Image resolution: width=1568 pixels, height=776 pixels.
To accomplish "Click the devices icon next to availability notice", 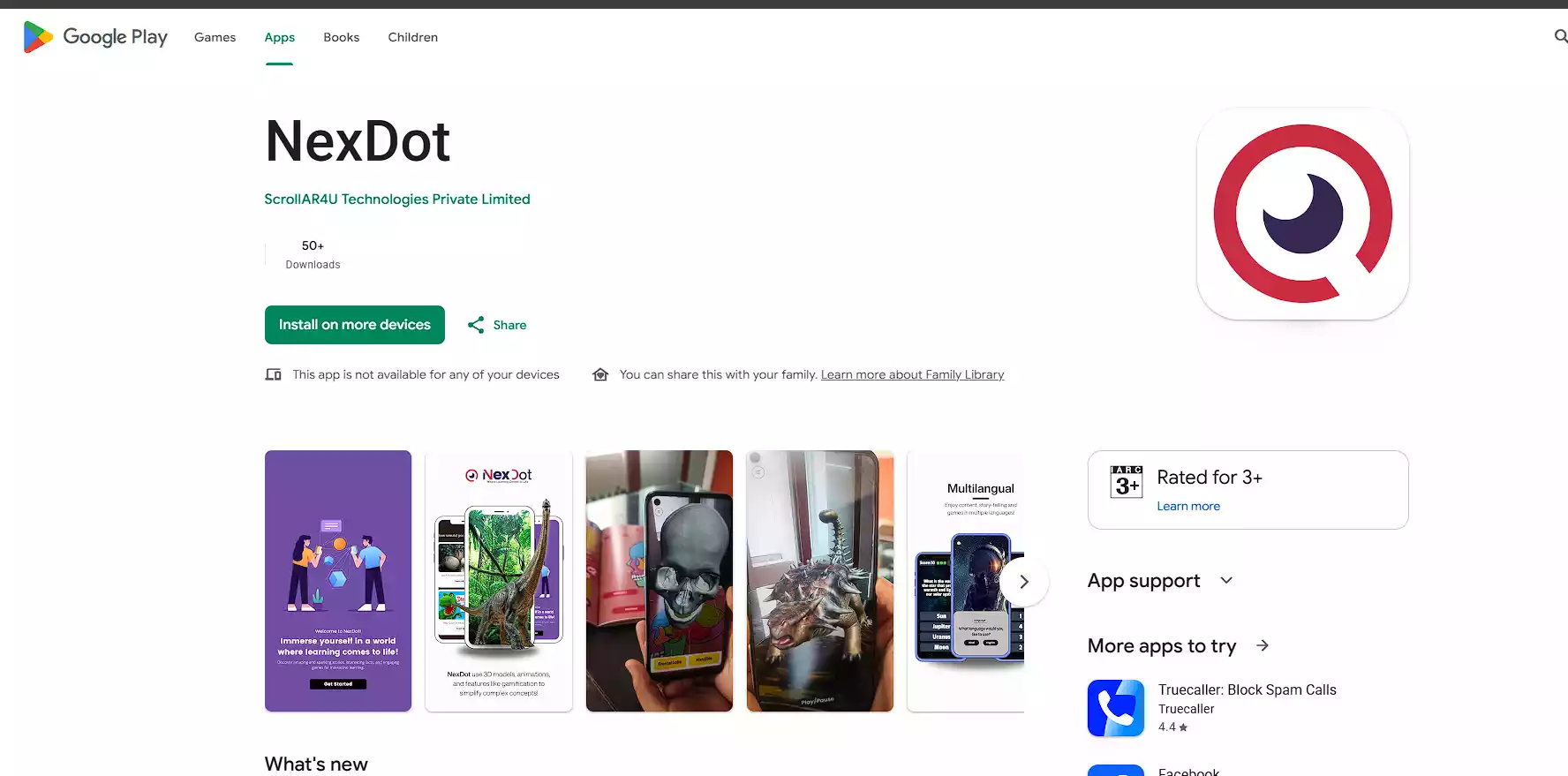I will tap(274, 374).
